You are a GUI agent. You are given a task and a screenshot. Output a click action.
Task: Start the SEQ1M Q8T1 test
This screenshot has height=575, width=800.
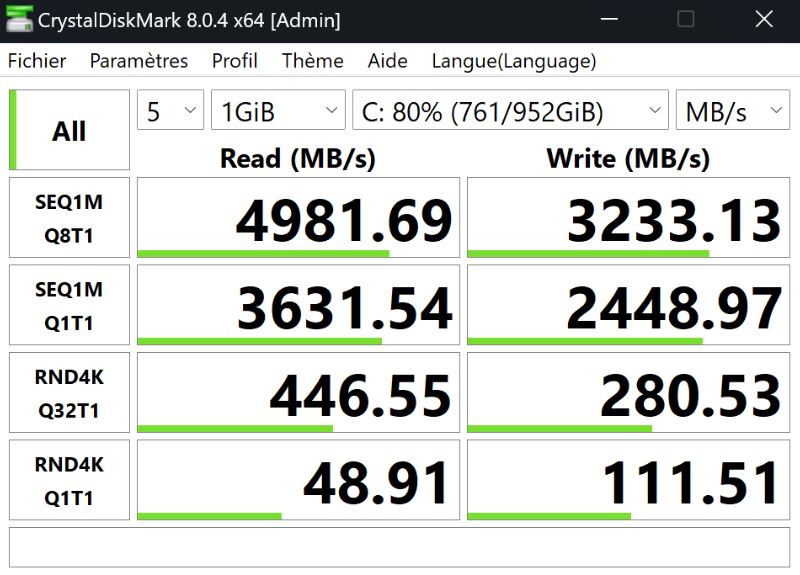click(x=69, y=218)
